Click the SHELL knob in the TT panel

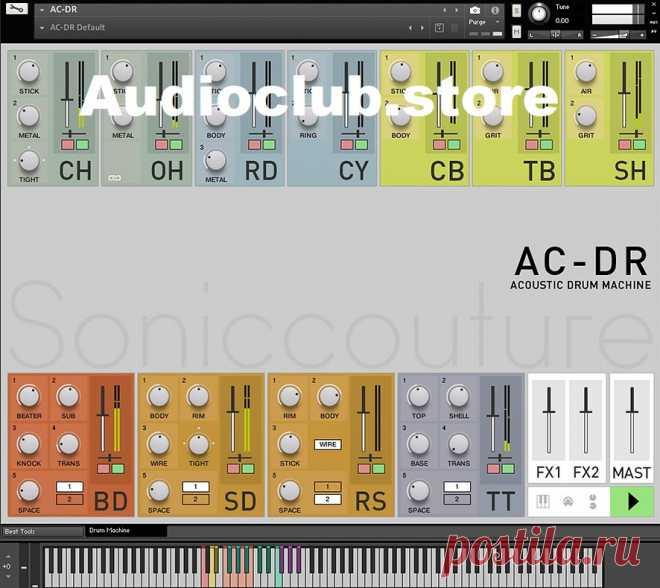458,396
